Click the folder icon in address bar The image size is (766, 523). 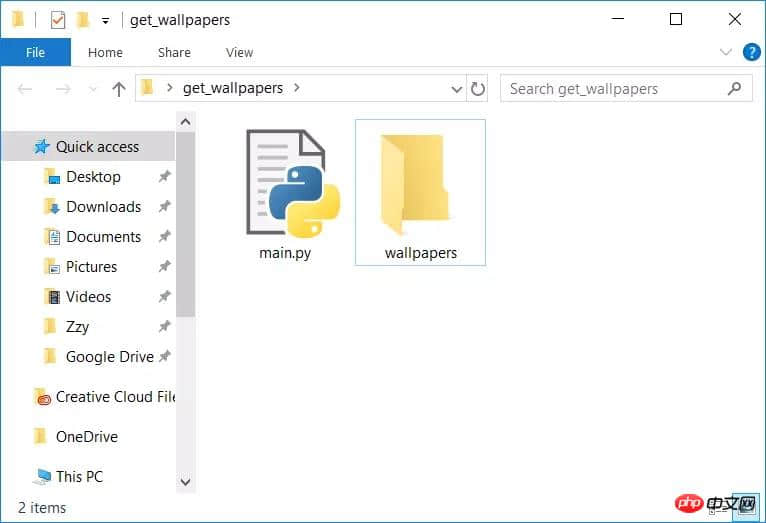147,88
